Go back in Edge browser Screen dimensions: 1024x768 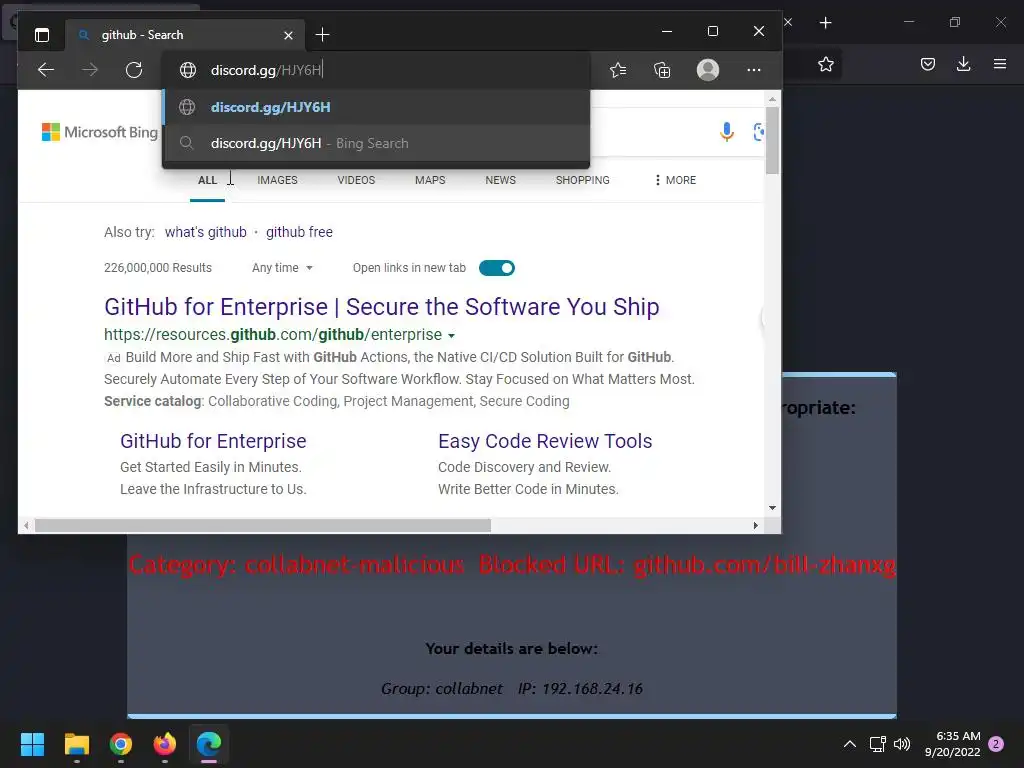coord(46,70)
